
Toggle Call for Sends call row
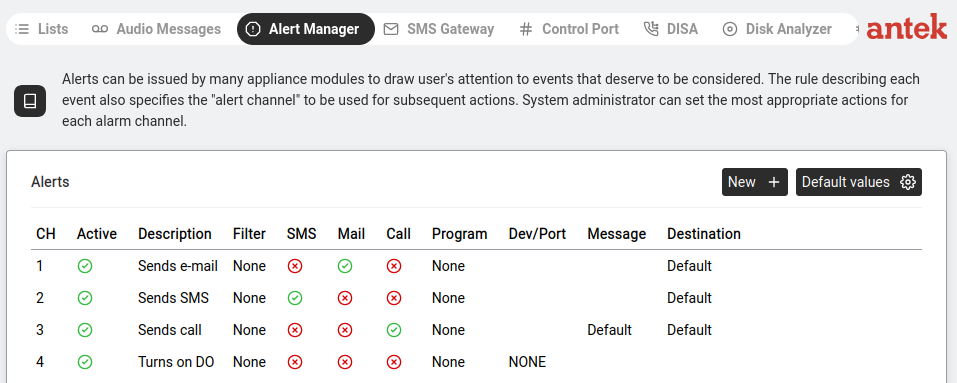(x=394, y=330)
